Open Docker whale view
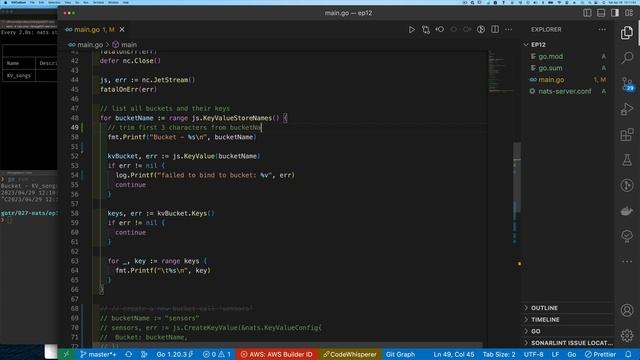The height and width of the screenshot is (360, 640). coord(627,211)
